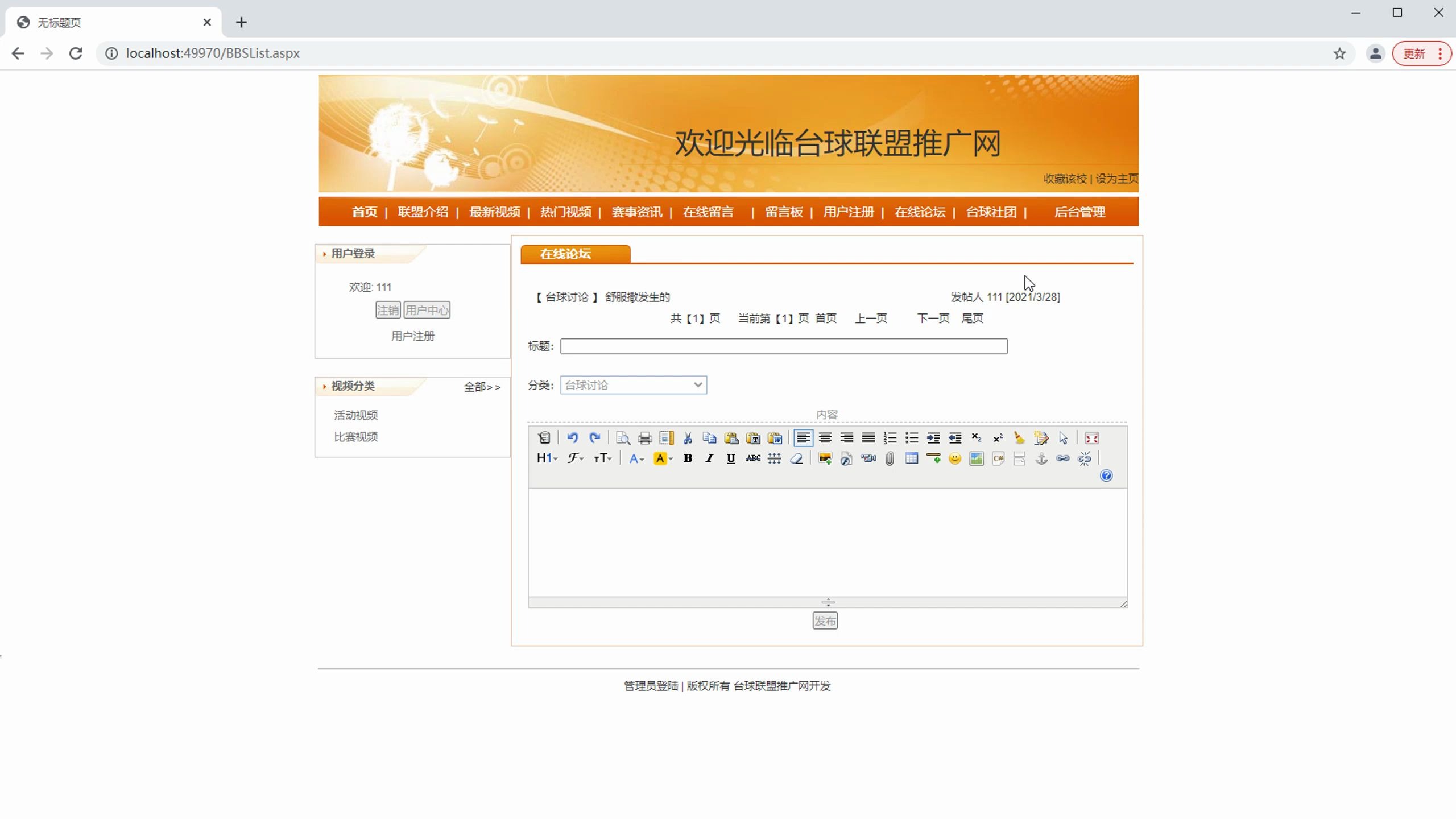Insert a map using the landscape icon

[x=977, y=458]
